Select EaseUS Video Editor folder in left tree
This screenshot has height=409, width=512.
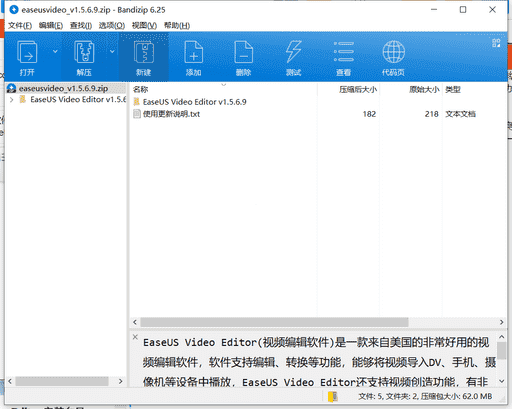[78, 100]
